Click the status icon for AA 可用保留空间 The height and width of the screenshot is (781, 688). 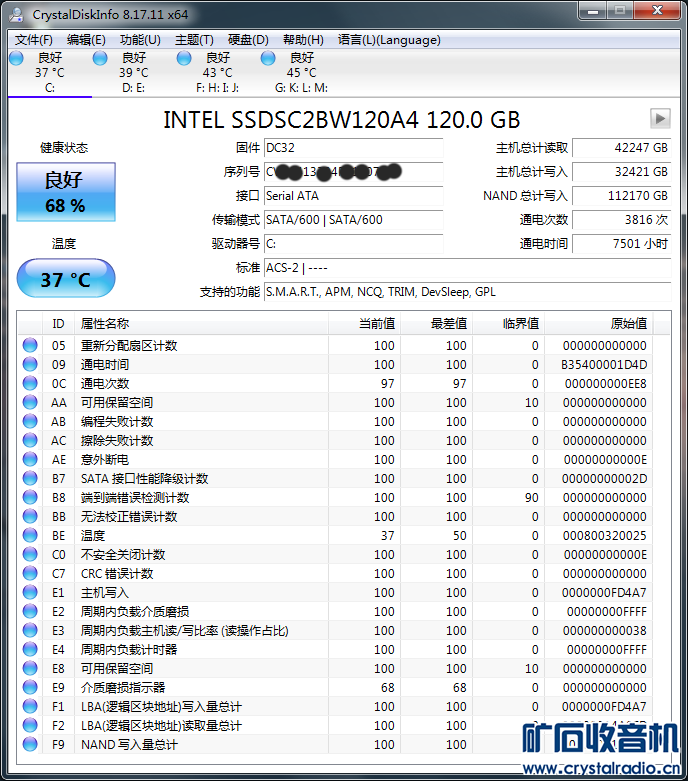pos(30,402)
